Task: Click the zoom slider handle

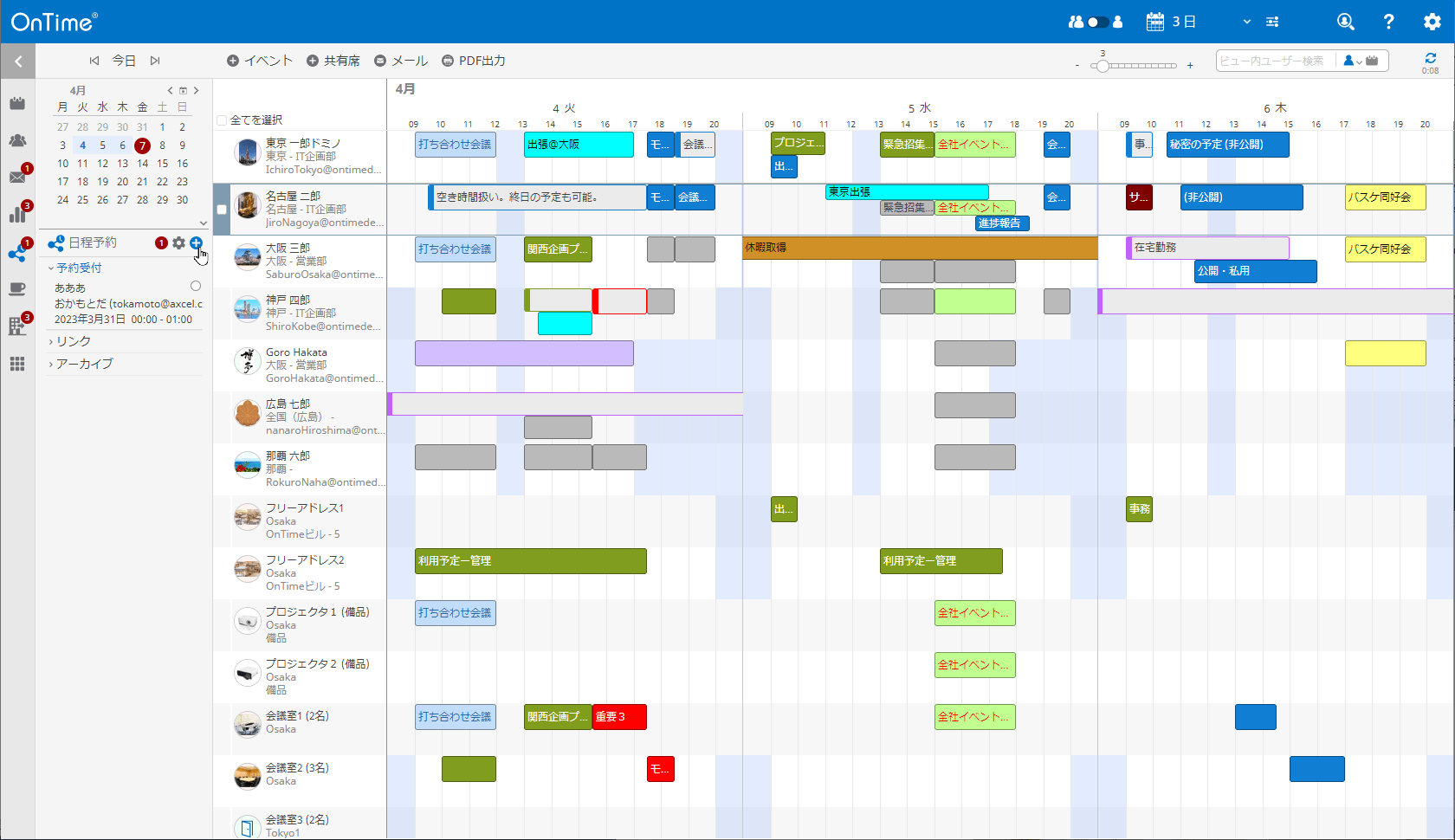Action: tap(1103, 66)
